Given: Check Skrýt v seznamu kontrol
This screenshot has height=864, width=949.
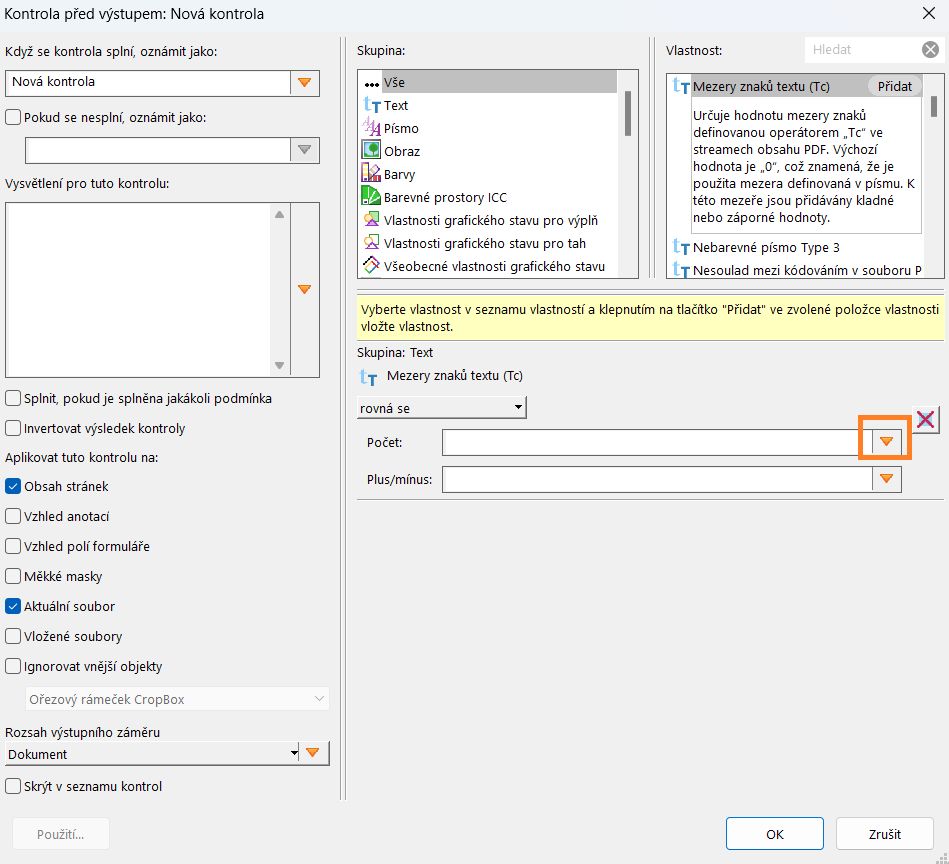Looking at the screenshot, I should tap(13, 786).
